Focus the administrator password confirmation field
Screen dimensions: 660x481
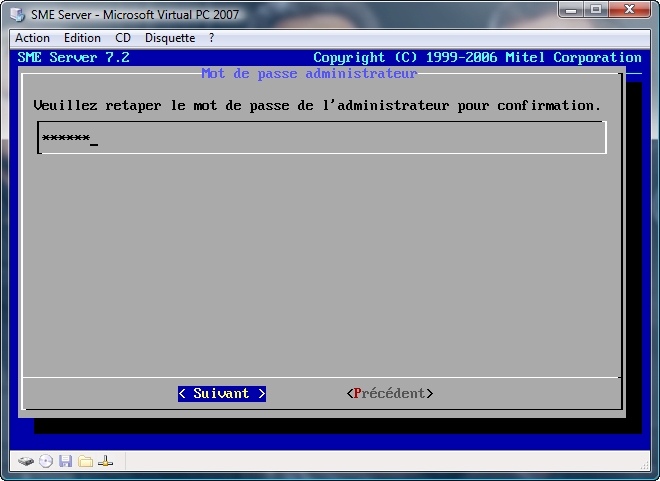[322, 138]
